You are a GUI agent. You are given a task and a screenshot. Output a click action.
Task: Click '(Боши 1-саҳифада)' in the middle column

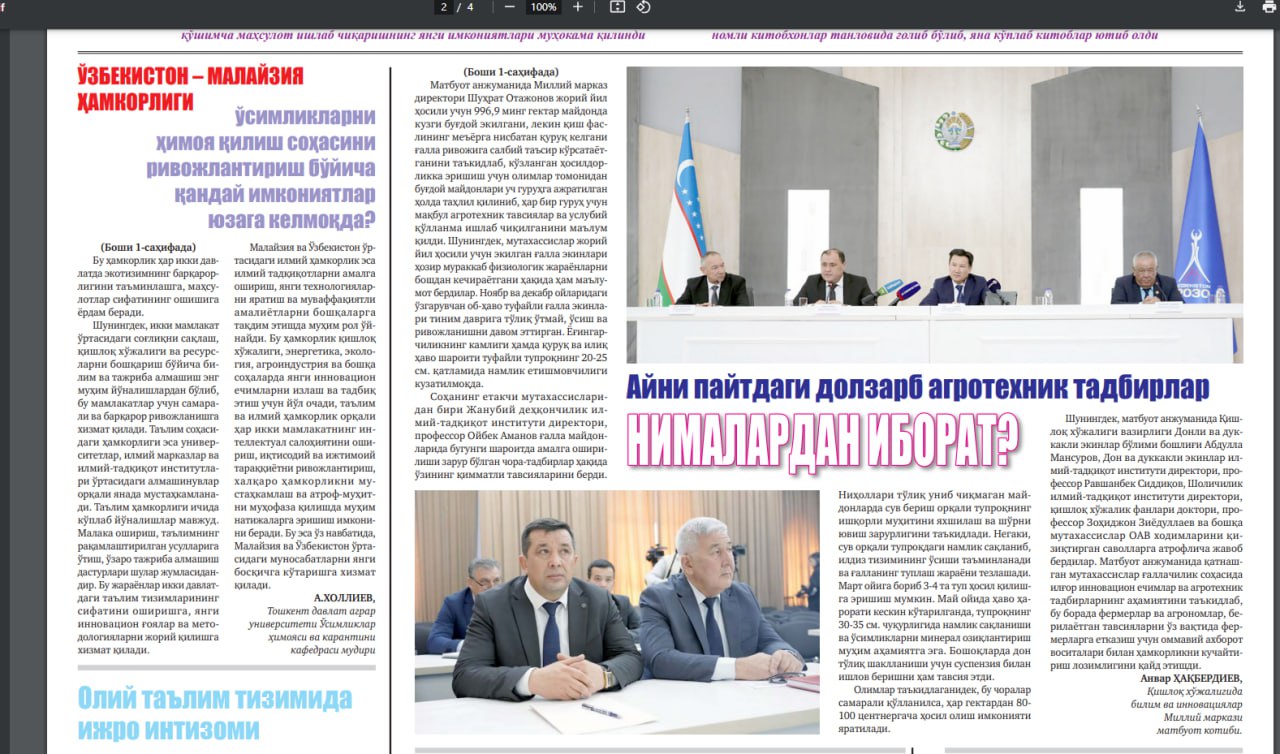510,72
